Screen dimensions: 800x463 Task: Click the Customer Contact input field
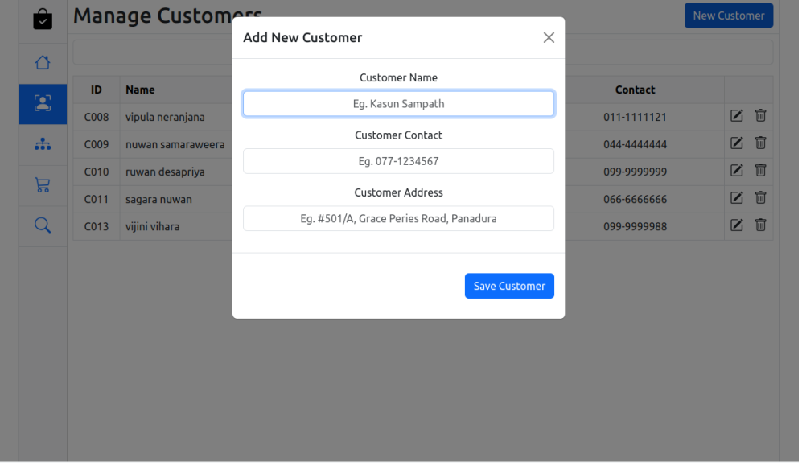coord(398,161)
